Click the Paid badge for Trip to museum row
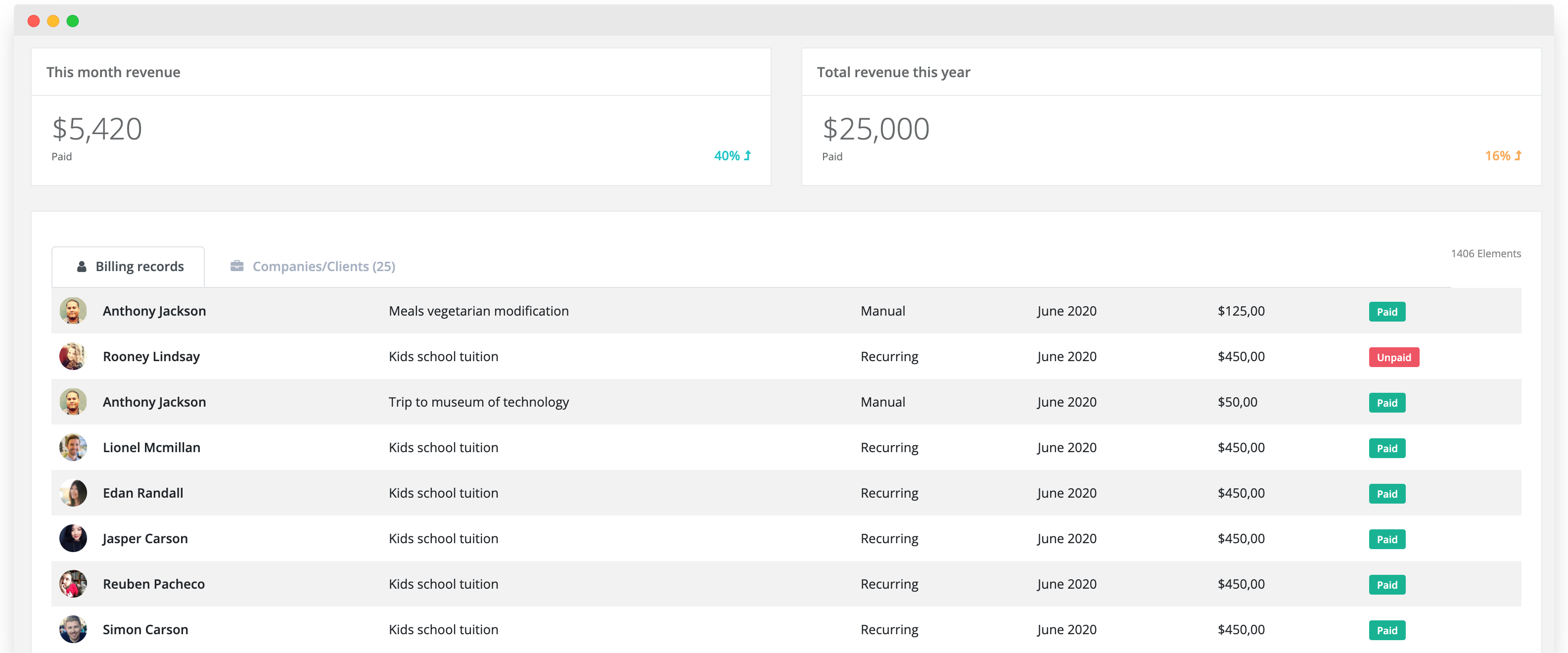Screen dimensions: 1568x653 1387,403
